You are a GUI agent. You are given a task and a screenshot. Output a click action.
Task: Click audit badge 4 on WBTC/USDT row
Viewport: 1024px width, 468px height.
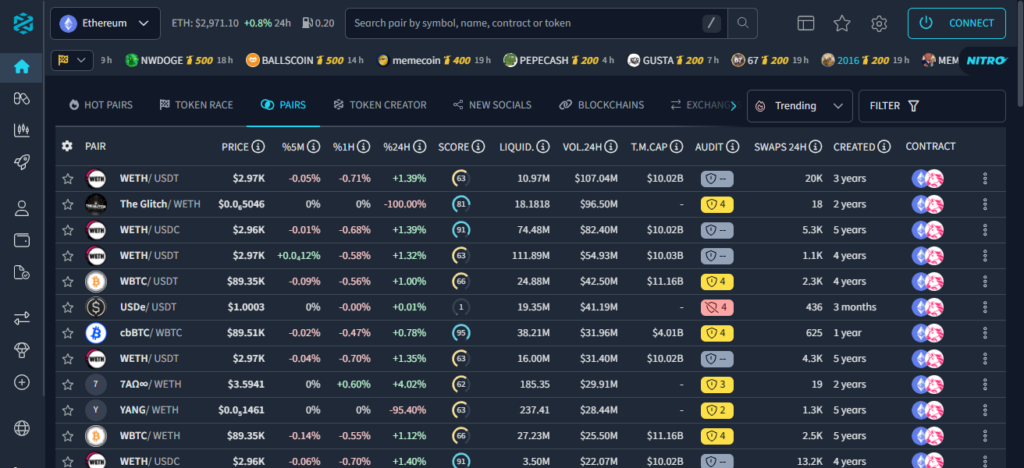point(717,281)
